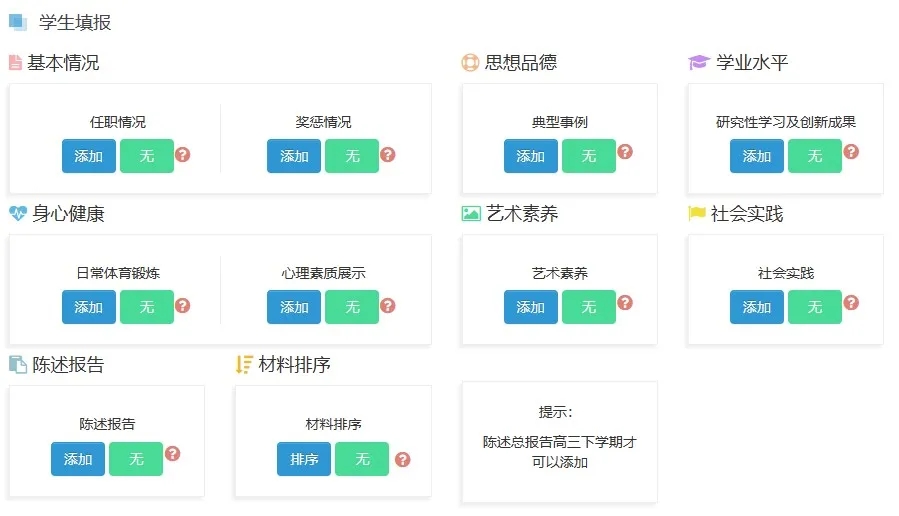899x516 pixels.
Task: Show help for 心理素质展示
Action: (x=388, y=306)
